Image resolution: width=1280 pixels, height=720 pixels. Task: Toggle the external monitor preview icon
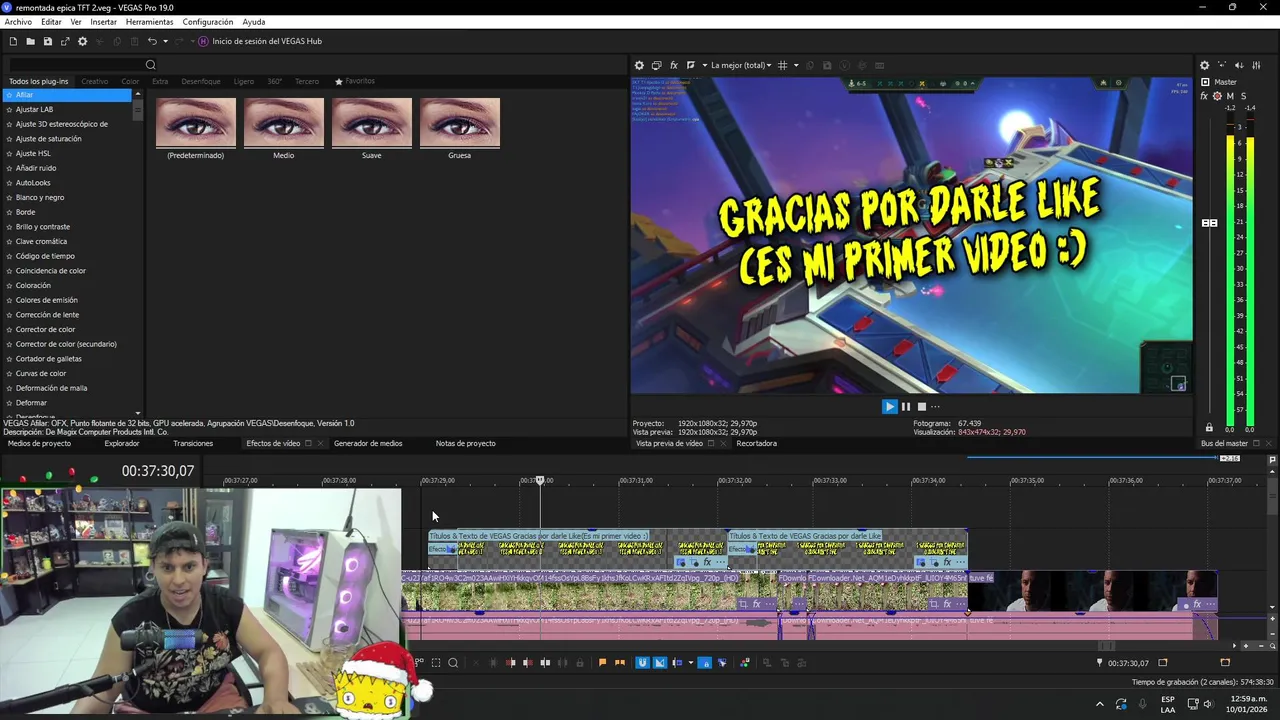point(656,65)
